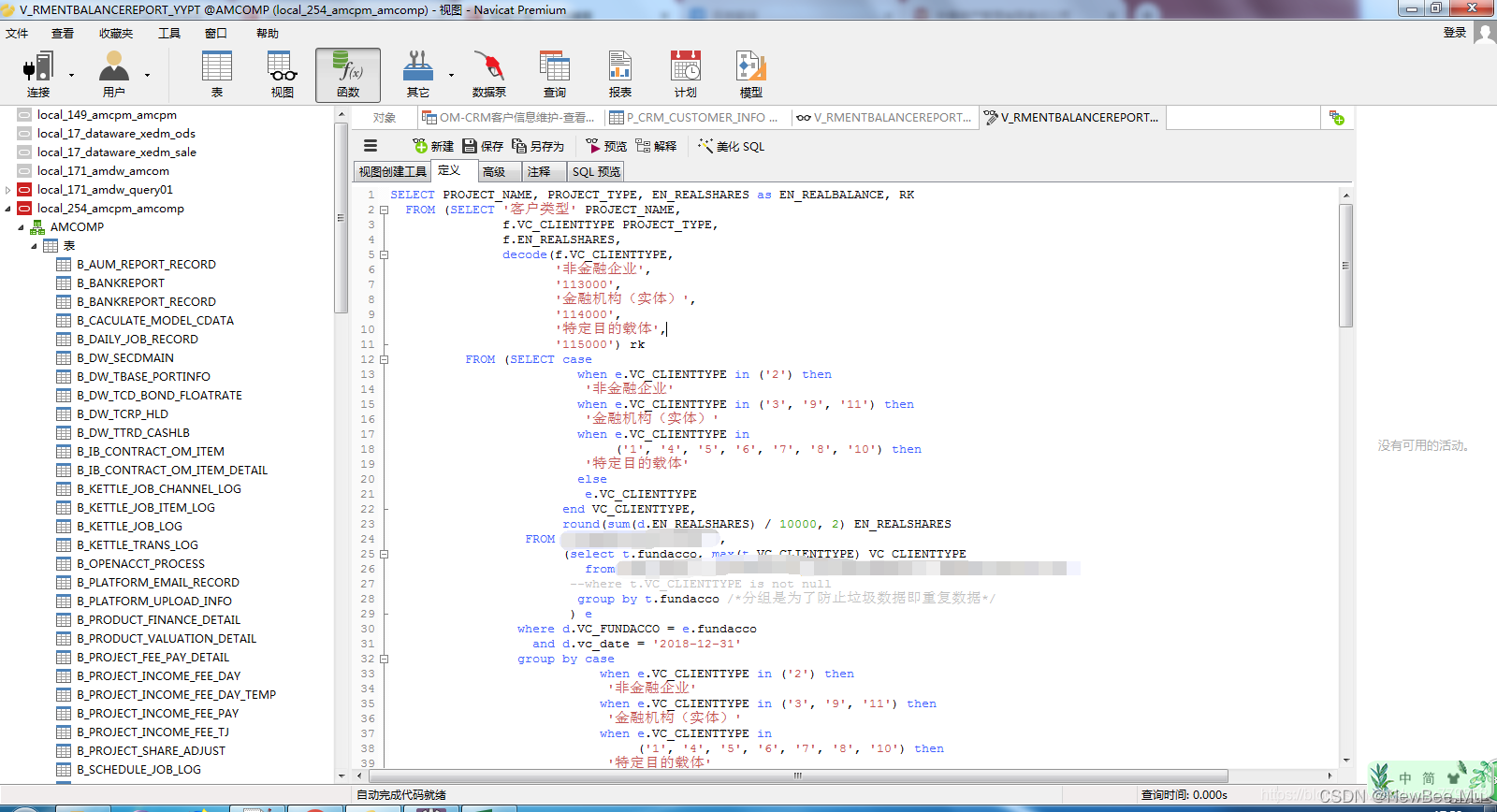Open the 用户 dropdown arrow

tap(147, 75)
